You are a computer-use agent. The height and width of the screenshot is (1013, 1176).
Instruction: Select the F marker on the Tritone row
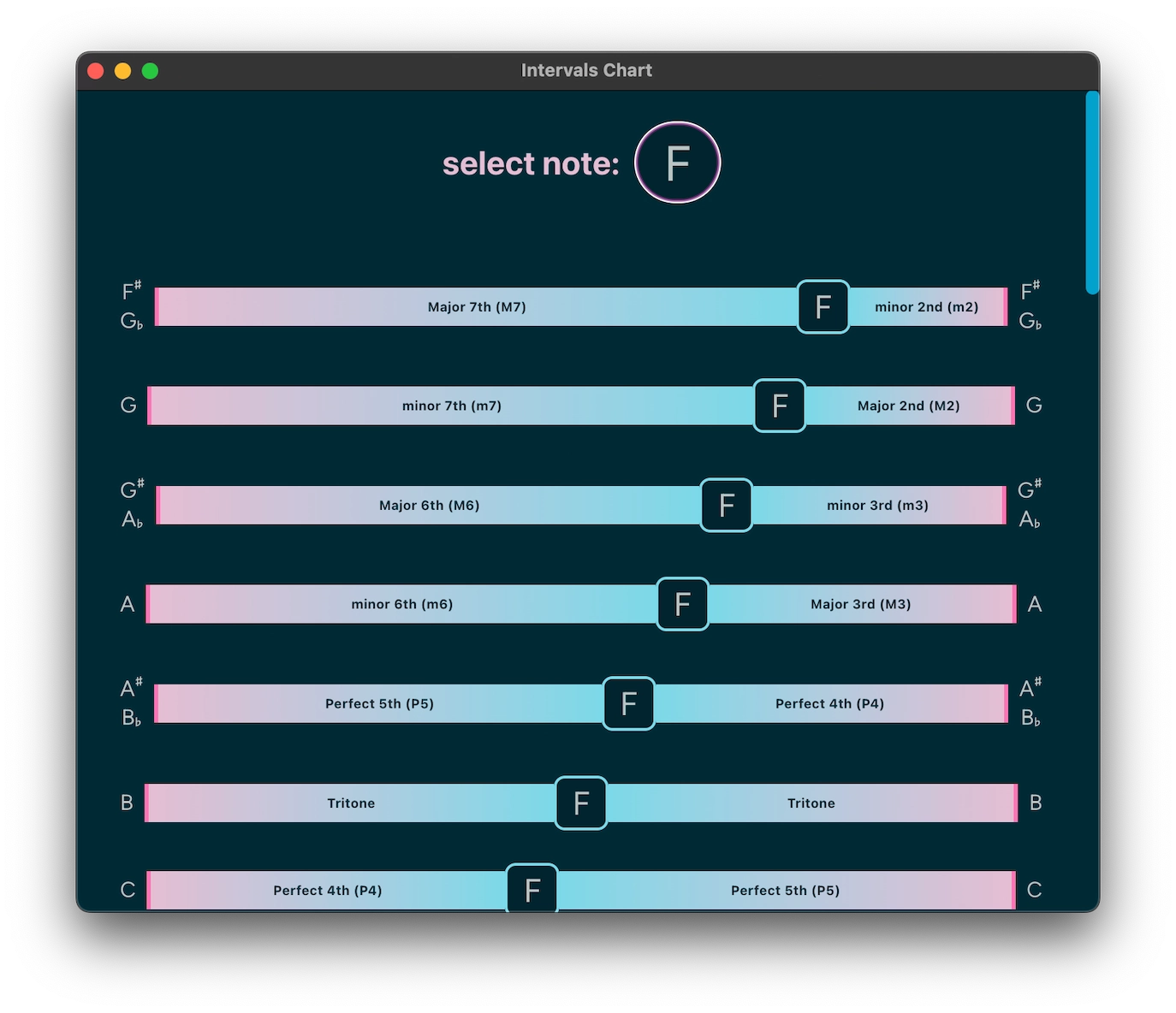(581, 803)
